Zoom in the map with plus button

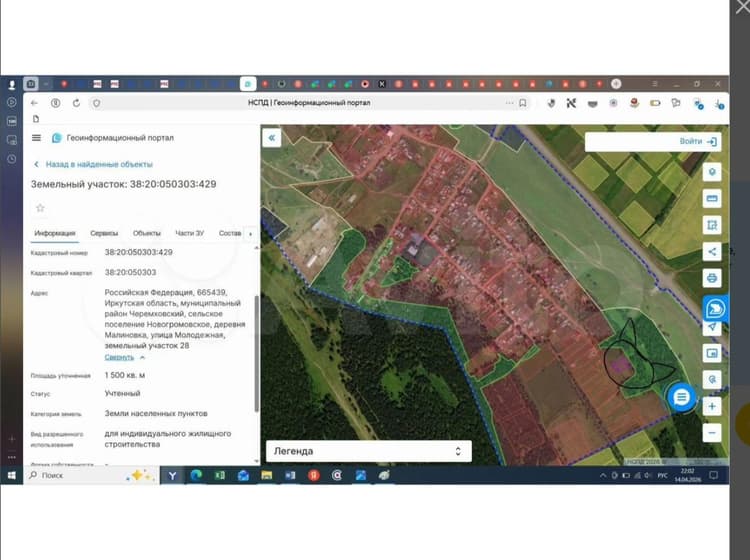(712, 406)
